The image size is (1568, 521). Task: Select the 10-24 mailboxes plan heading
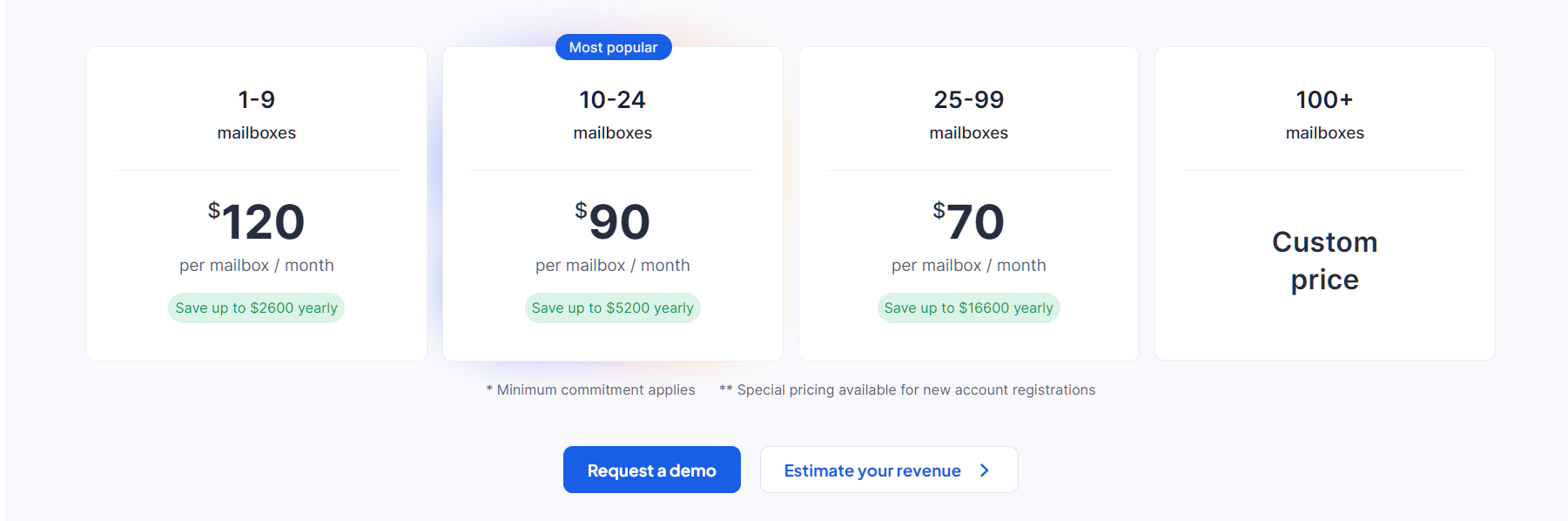pyautogui.click(x=612, y=100)
